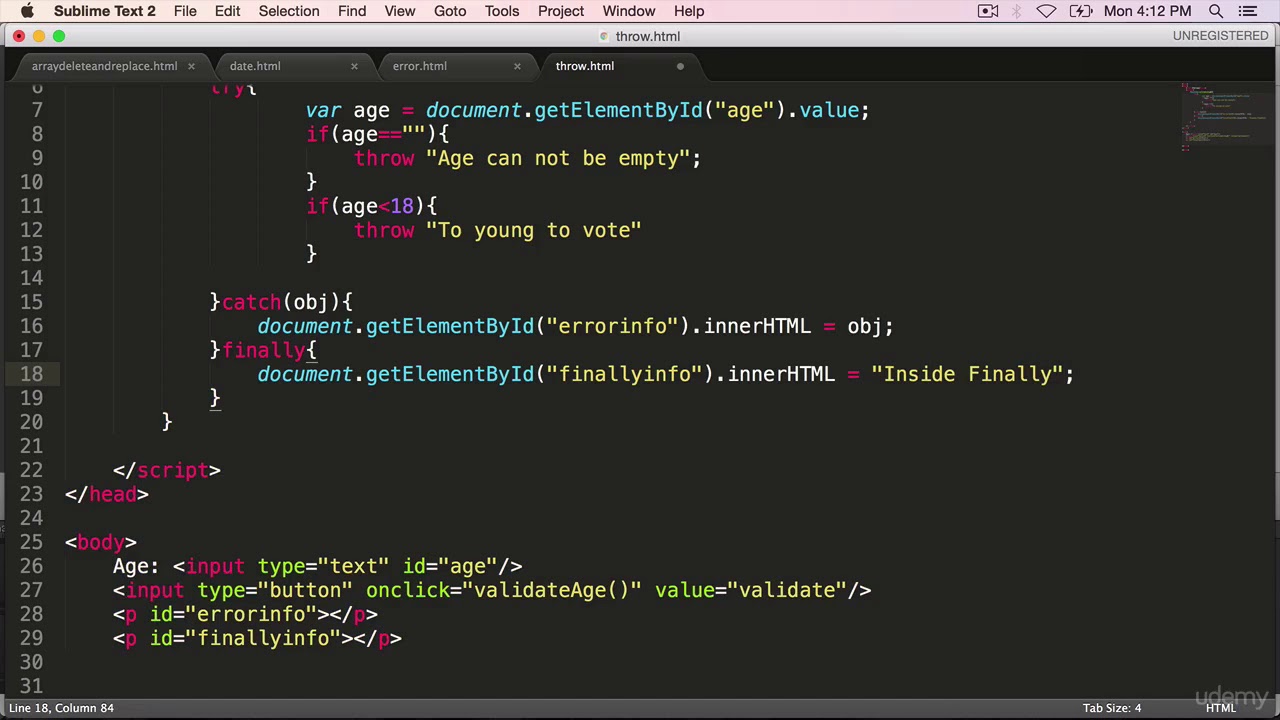Click the screen recording menu bar icon
Viewport: 1280px width, 720px height.
point(988,11)
